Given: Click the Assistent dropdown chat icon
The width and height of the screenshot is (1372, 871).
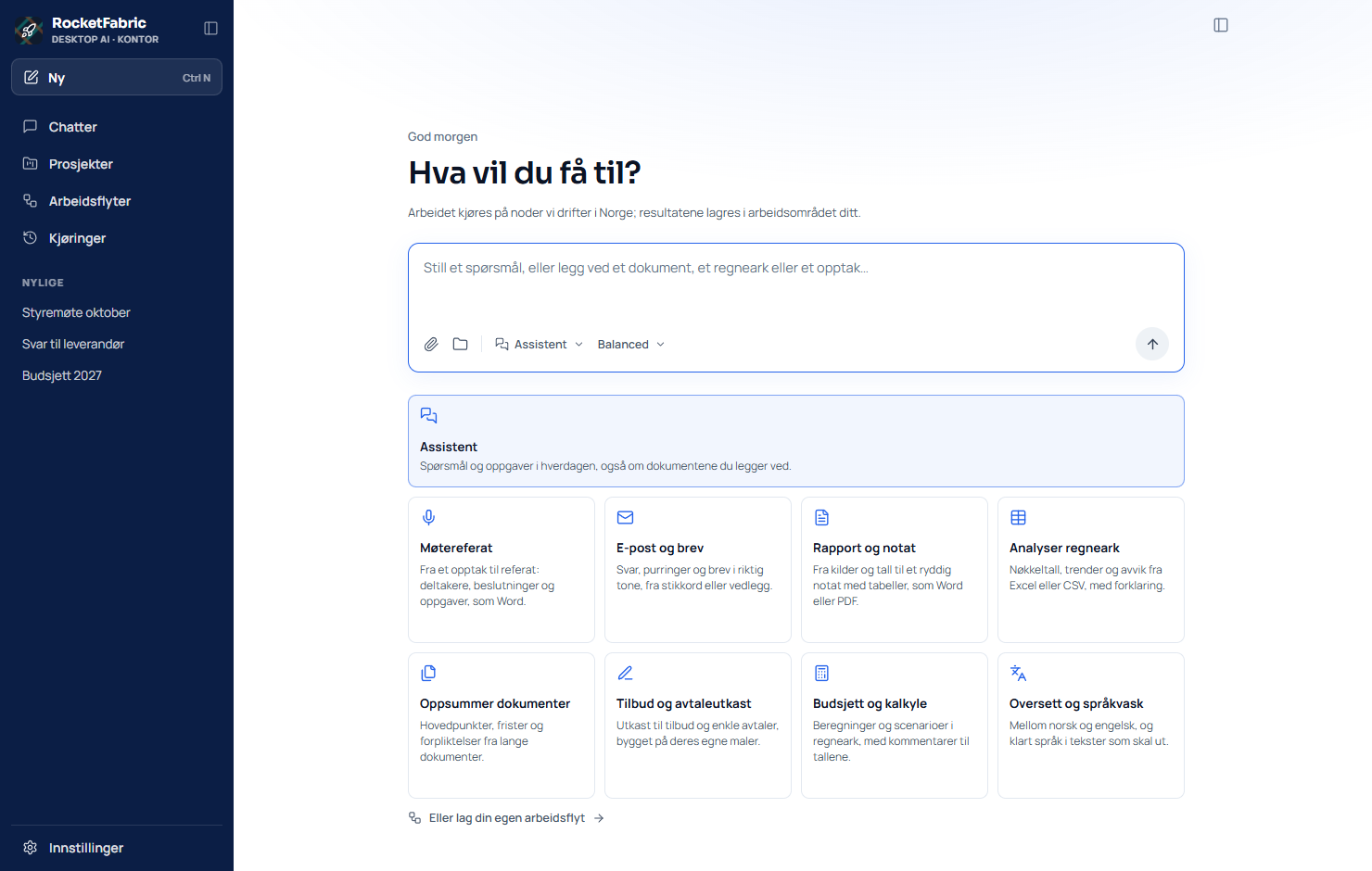Looking at the screenshot, I should coord(502,344).
